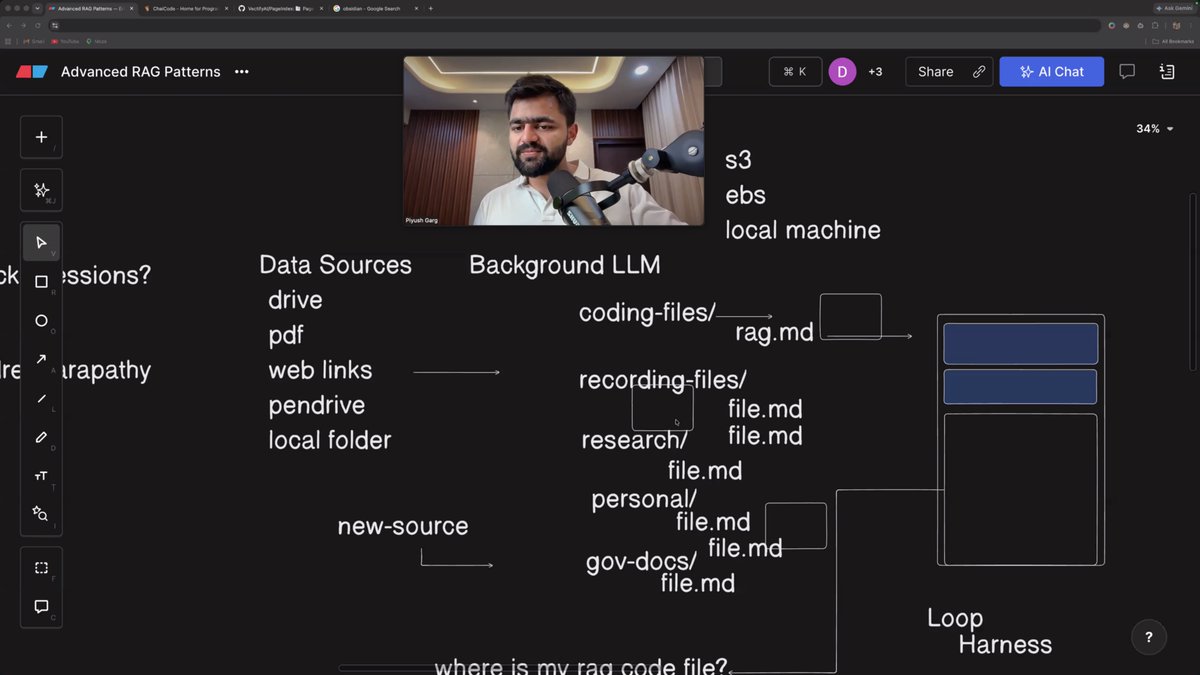Select the 'research/' text
The width and height of the screenshot is (1200, 675).
click(x=634, y=441)
